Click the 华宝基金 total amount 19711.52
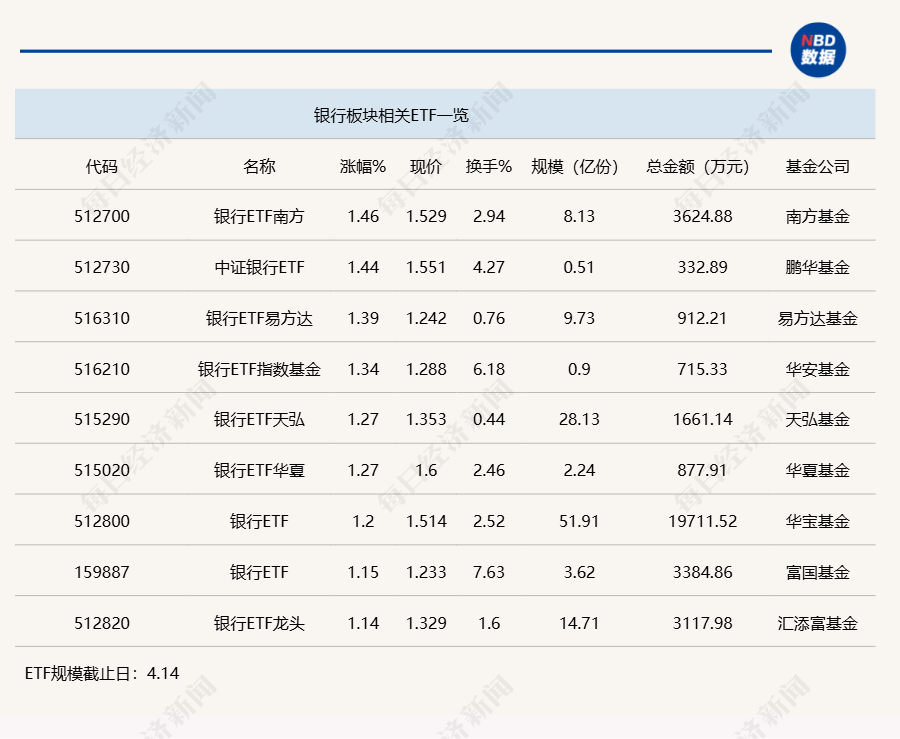Viewport: 900px width, 739px height. tap(701, 521)
